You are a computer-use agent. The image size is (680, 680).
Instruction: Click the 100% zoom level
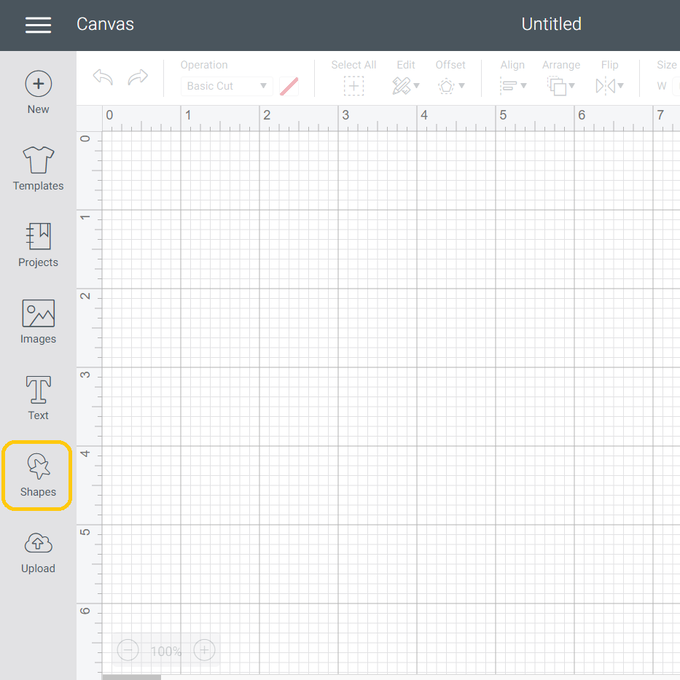(166, 651)
